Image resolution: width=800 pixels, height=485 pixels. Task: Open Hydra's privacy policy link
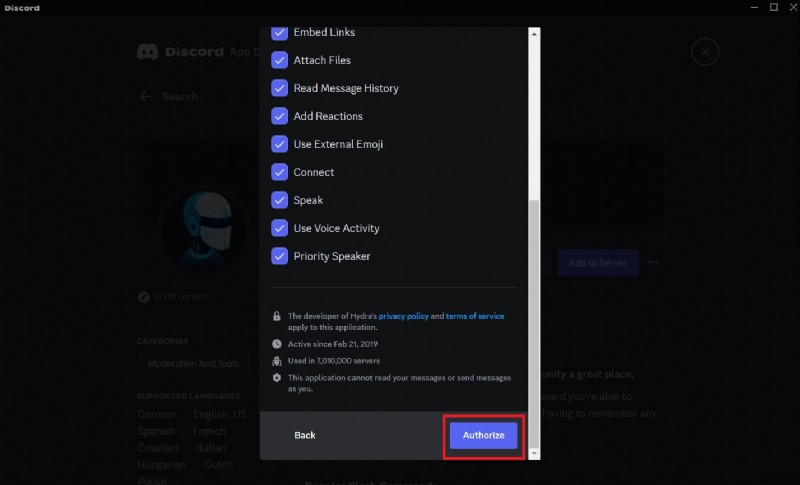click(404, 316)
